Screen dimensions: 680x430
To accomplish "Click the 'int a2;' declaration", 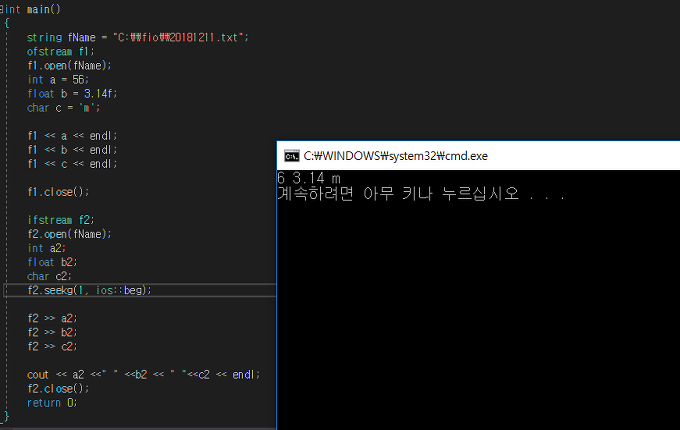I will pyautogui.click(x=46, y=248).
